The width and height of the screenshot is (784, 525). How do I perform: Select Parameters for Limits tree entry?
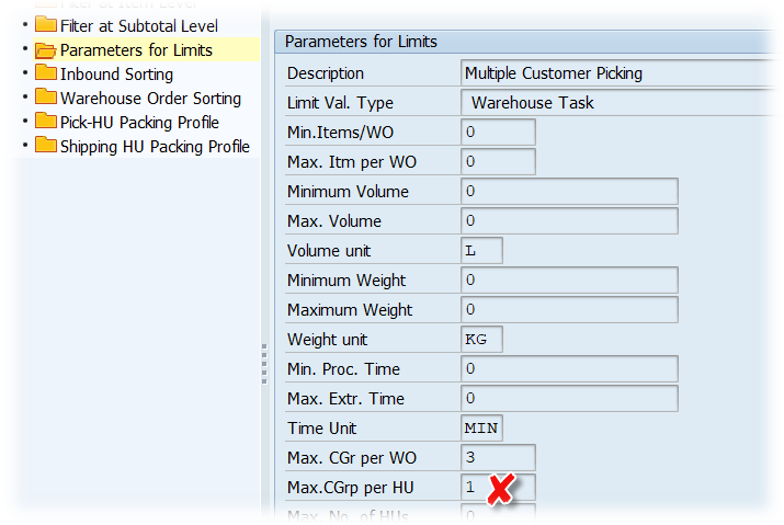click(x=136, y=50)
